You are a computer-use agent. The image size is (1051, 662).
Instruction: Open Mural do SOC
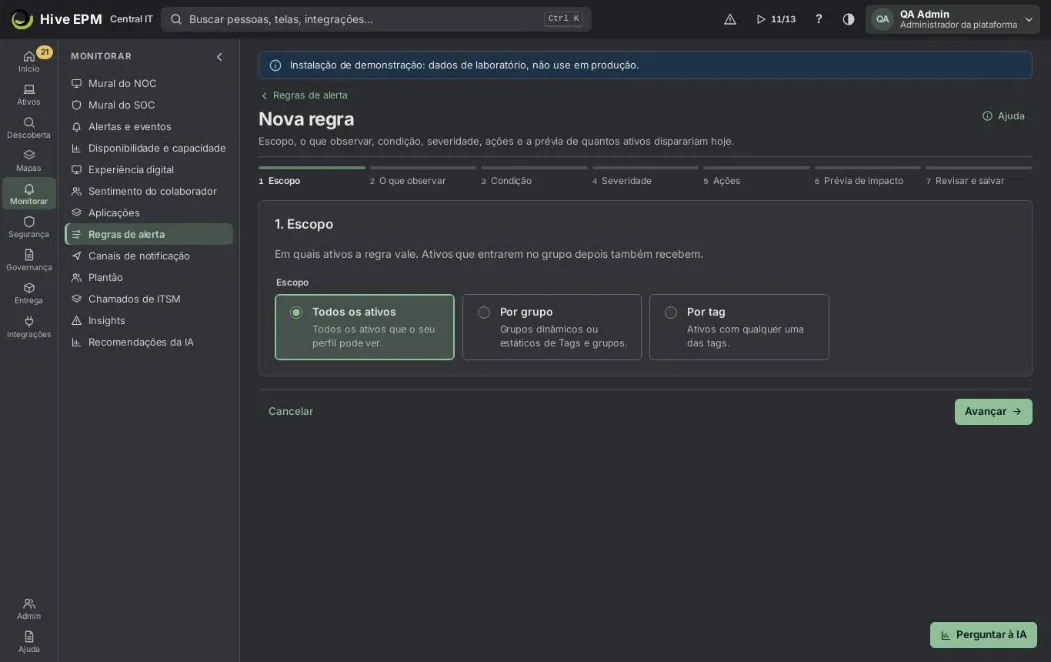[149, 105]
